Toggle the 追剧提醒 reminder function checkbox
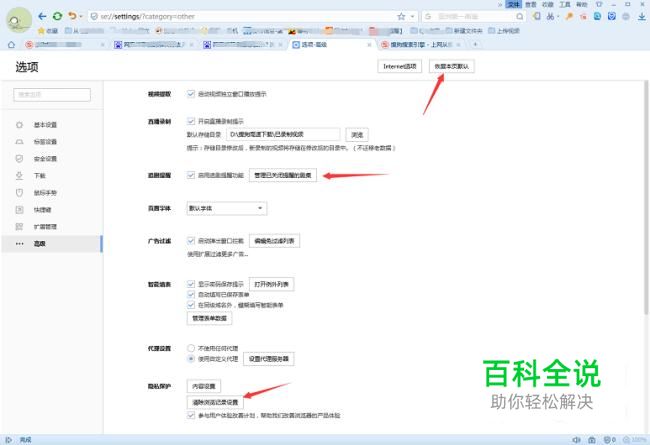 tap(191, 175)
